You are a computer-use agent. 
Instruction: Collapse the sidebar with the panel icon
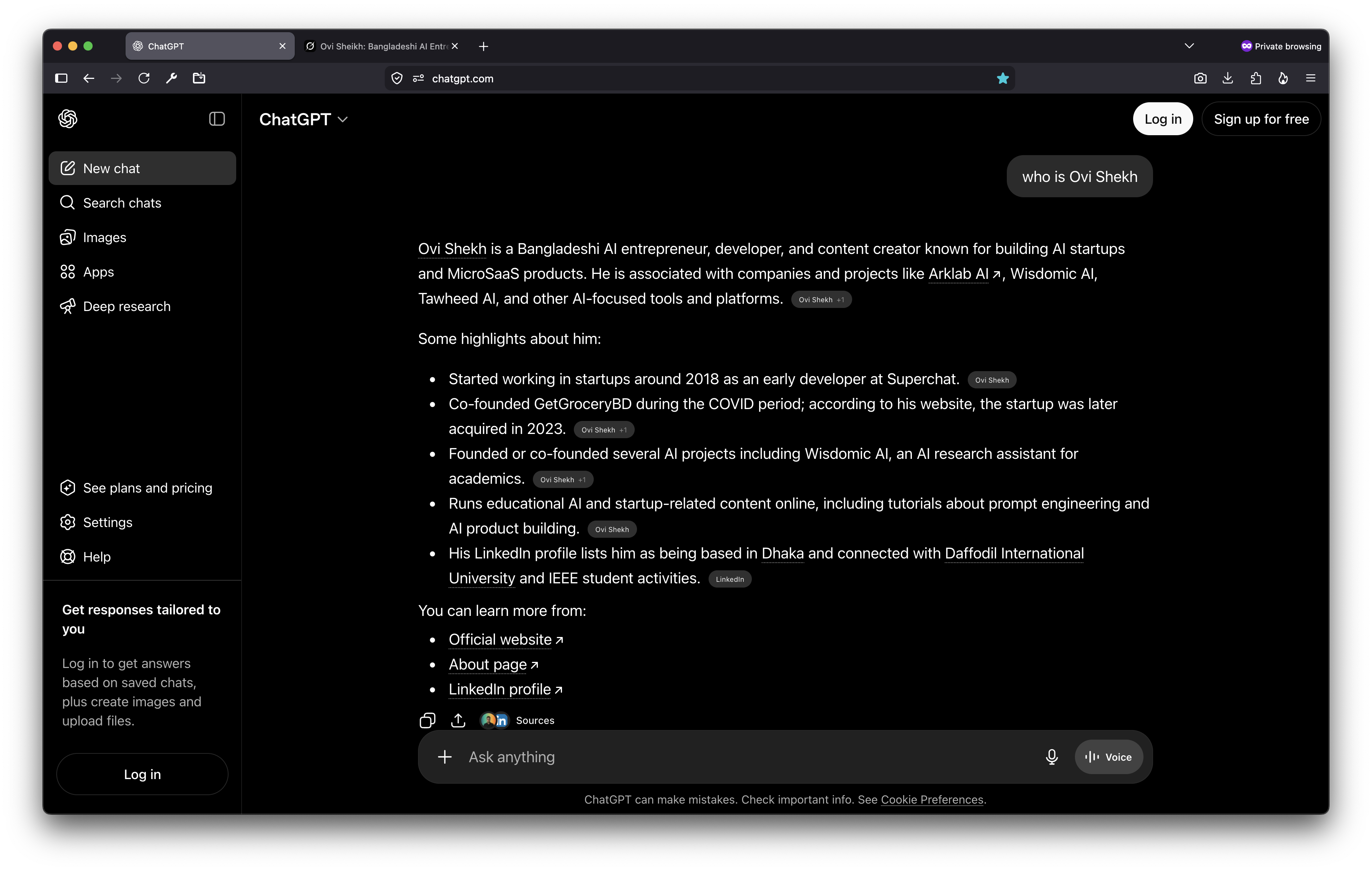pos(217,119)
